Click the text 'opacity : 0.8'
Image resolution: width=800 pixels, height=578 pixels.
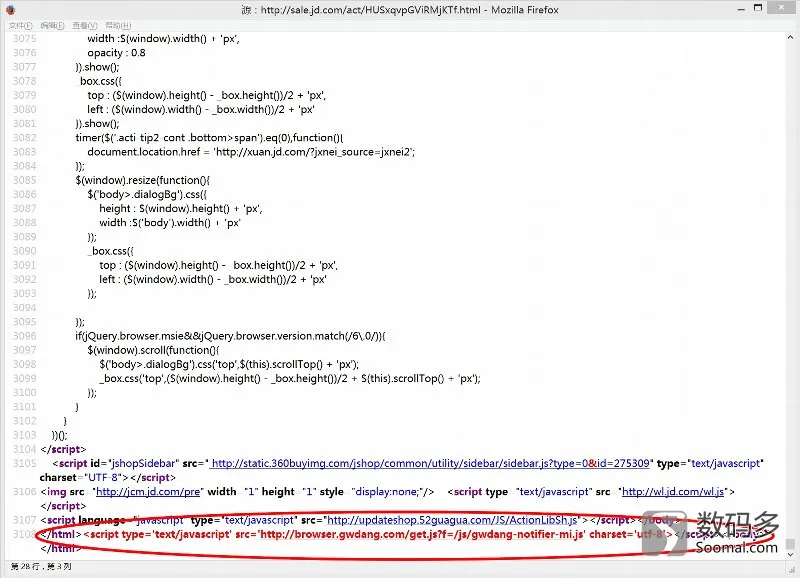[116, 53]
